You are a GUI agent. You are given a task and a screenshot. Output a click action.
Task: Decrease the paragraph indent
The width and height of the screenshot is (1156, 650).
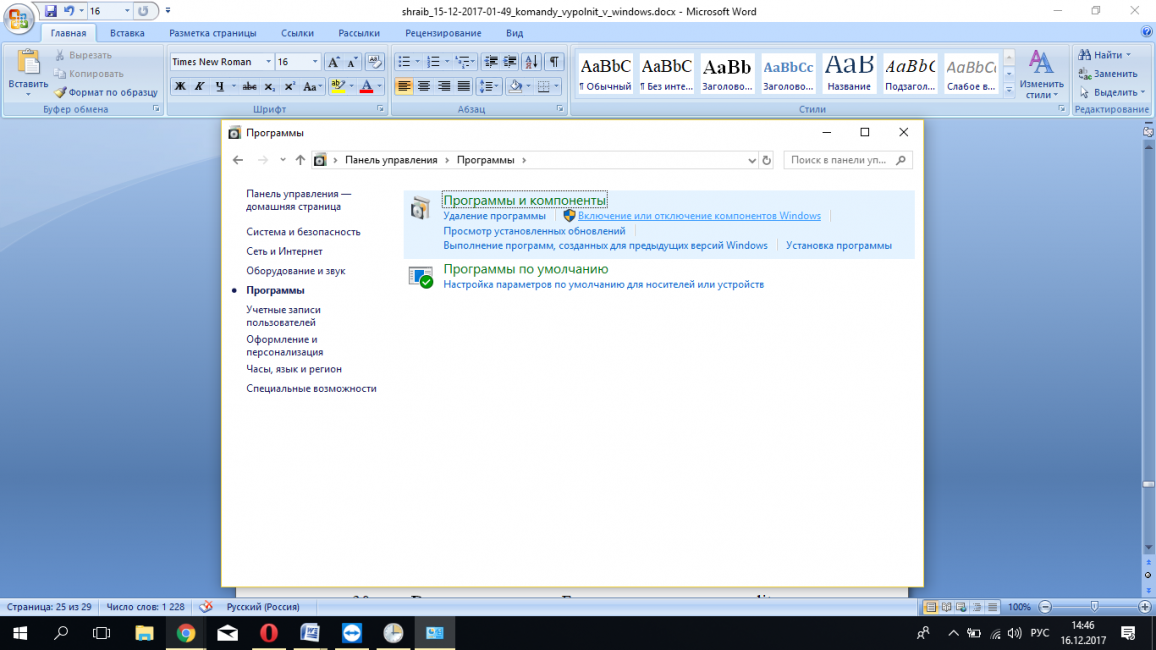(x=490, y=62)
